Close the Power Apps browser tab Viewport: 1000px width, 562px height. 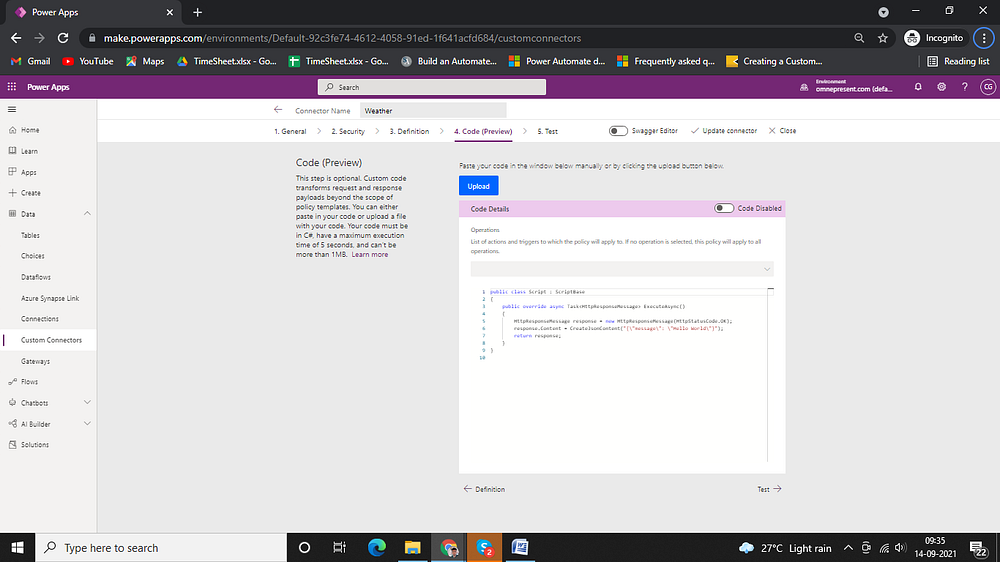[170, 12]
